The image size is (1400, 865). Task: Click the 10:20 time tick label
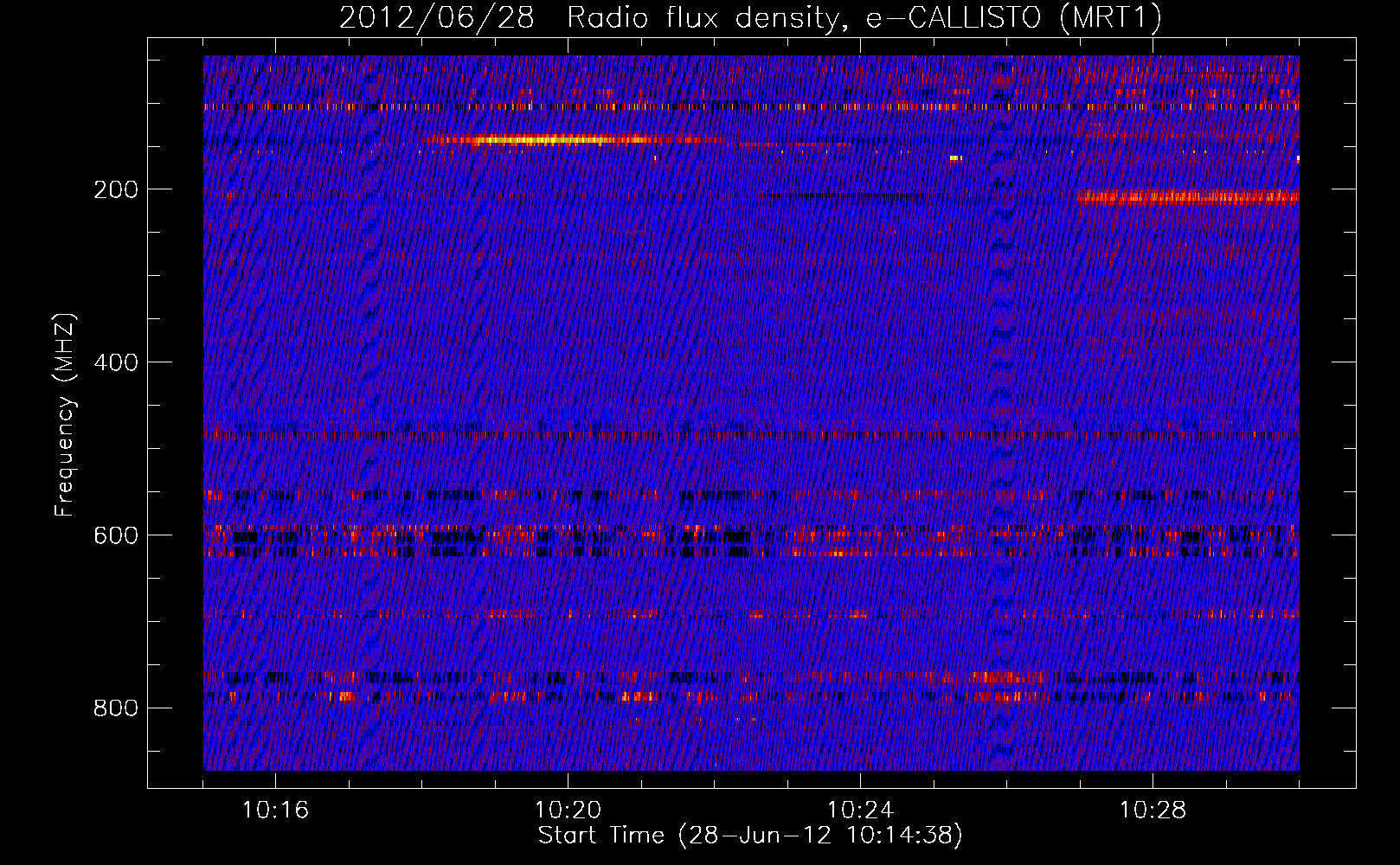coord(568,811)
